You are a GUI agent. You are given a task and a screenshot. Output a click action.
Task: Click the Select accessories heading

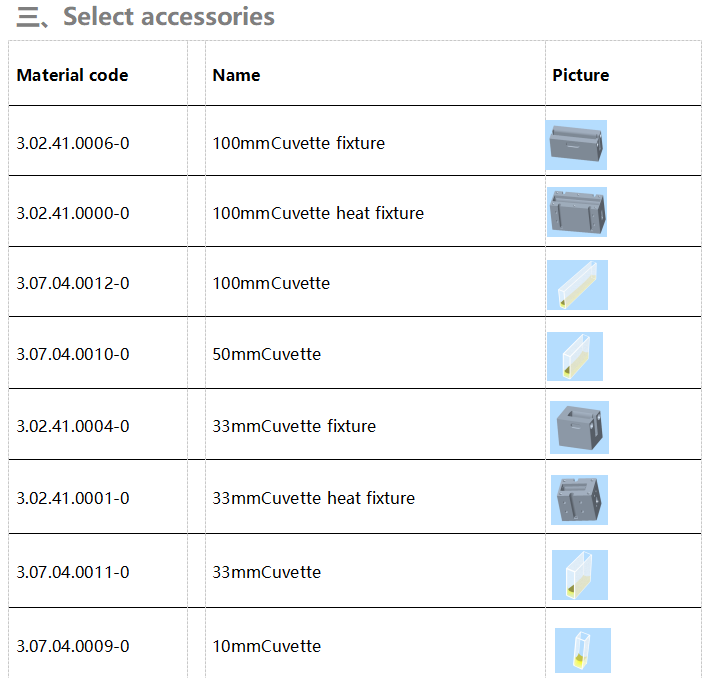coord(169,17)
